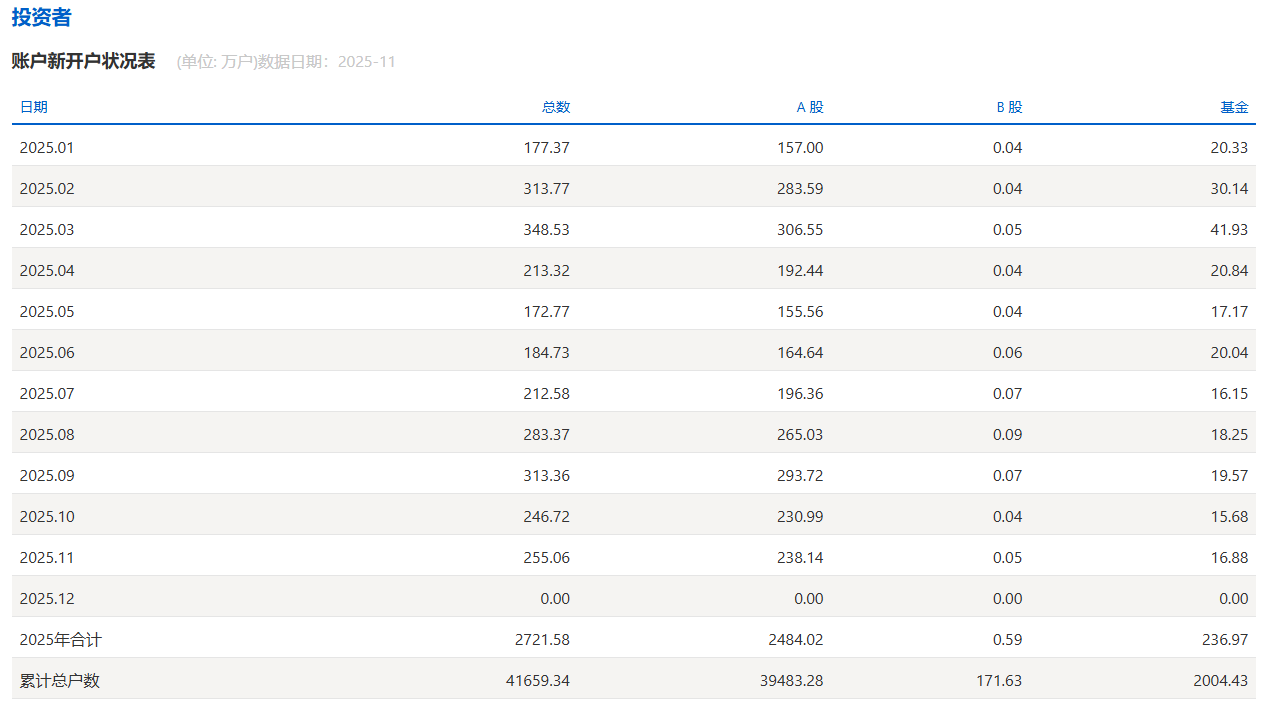Screen dimensions: 1287x715
Task: Click B股 value 0.06 in 2025.06 row
Action: [x=1008, y=353]
